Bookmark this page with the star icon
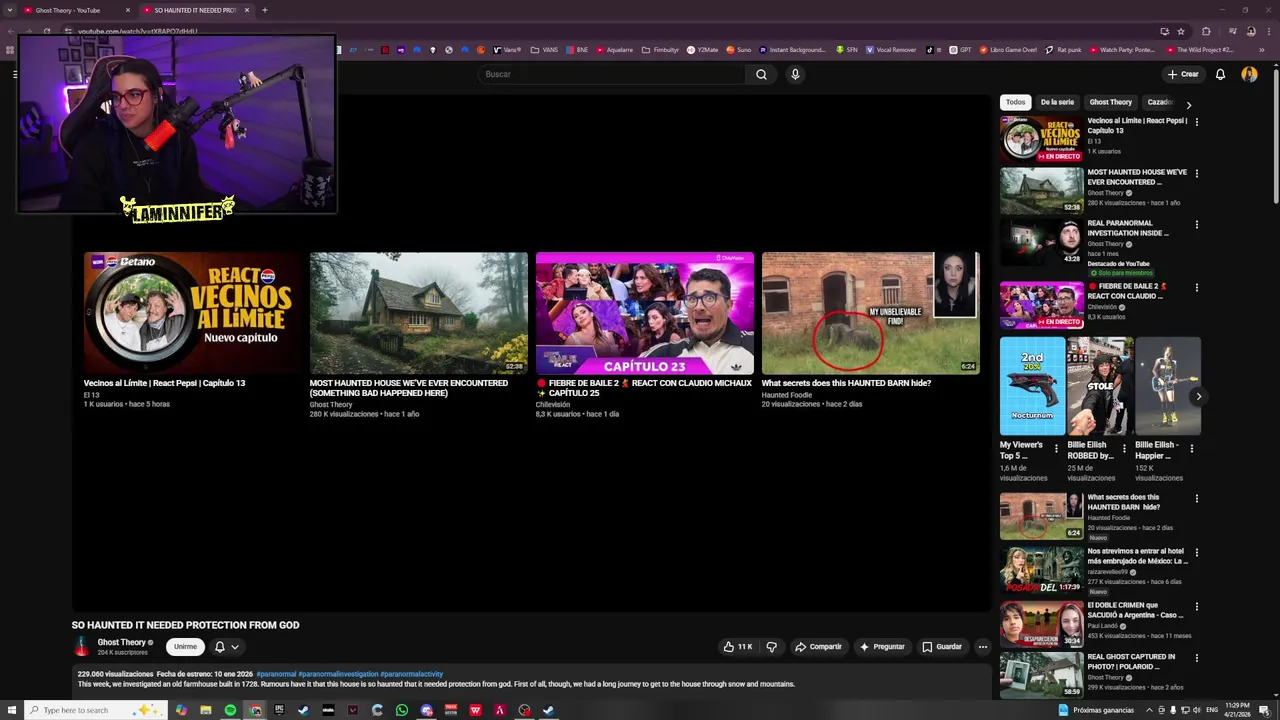1280x720 pixels. pyautogui.click(x=1181, y=31)
